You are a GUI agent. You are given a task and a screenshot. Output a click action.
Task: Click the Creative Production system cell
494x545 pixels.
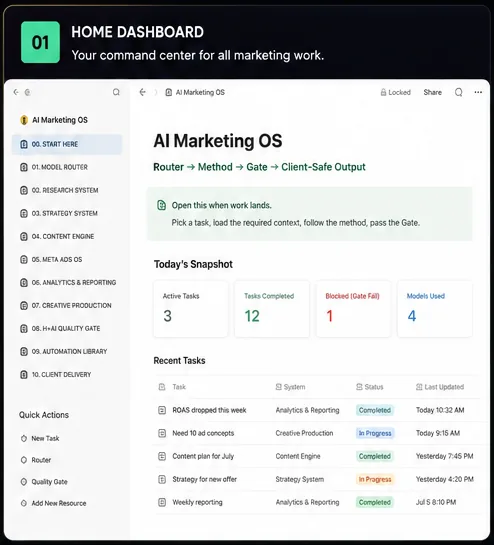(304, 433)
